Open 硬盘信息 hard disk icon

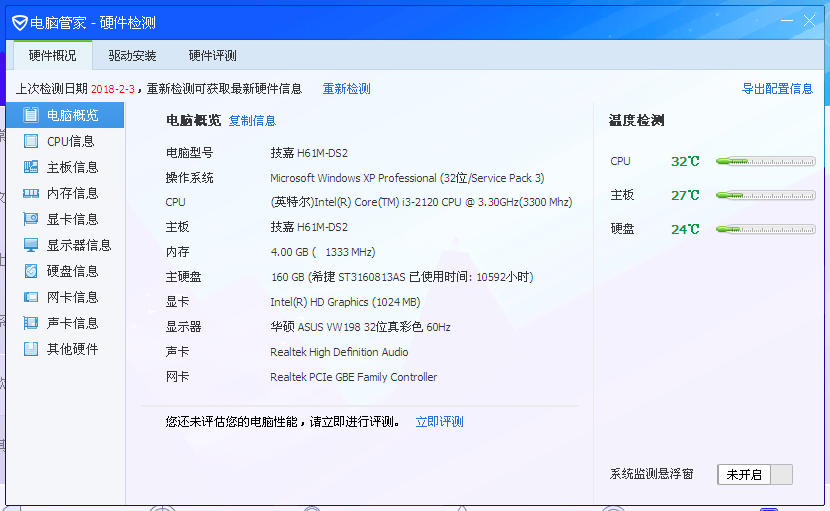31,271
